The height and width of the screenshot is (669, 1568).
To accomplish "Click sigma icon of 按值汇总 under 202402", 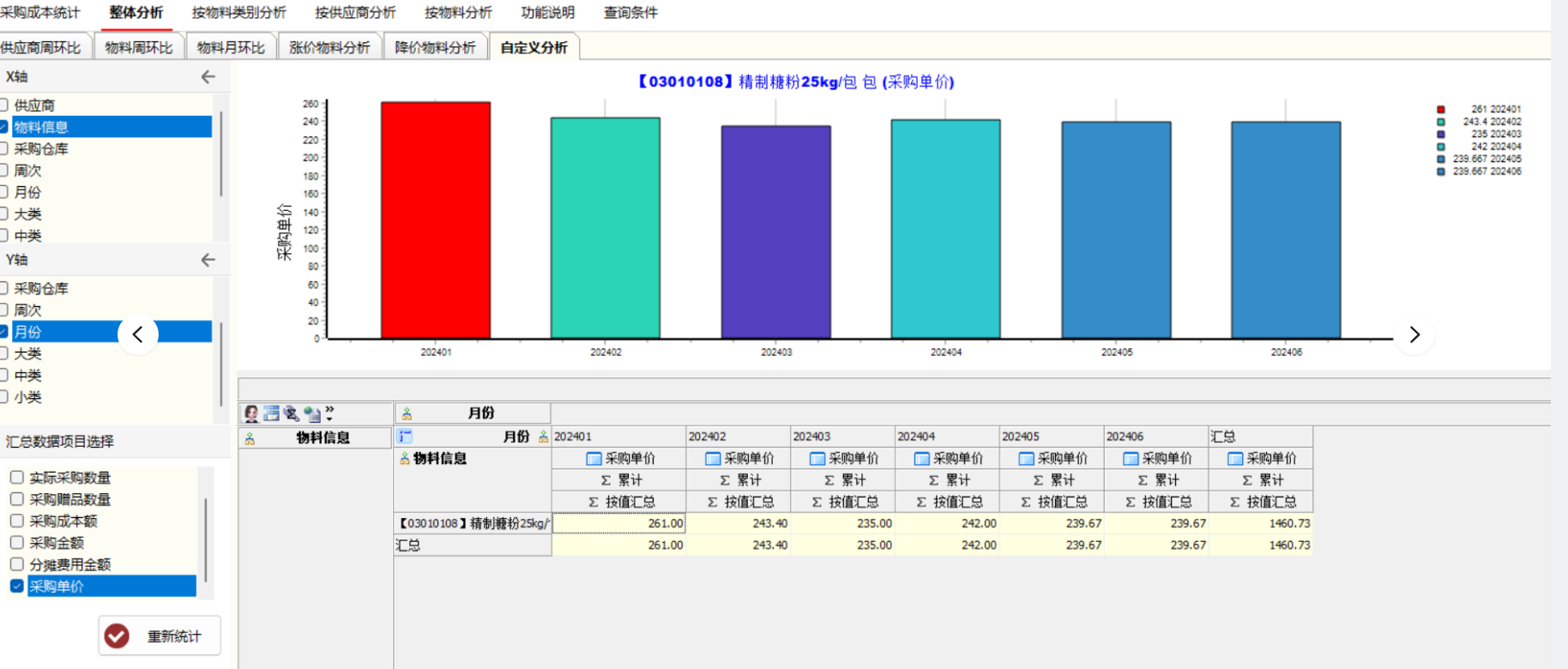I will click(712, 502).
